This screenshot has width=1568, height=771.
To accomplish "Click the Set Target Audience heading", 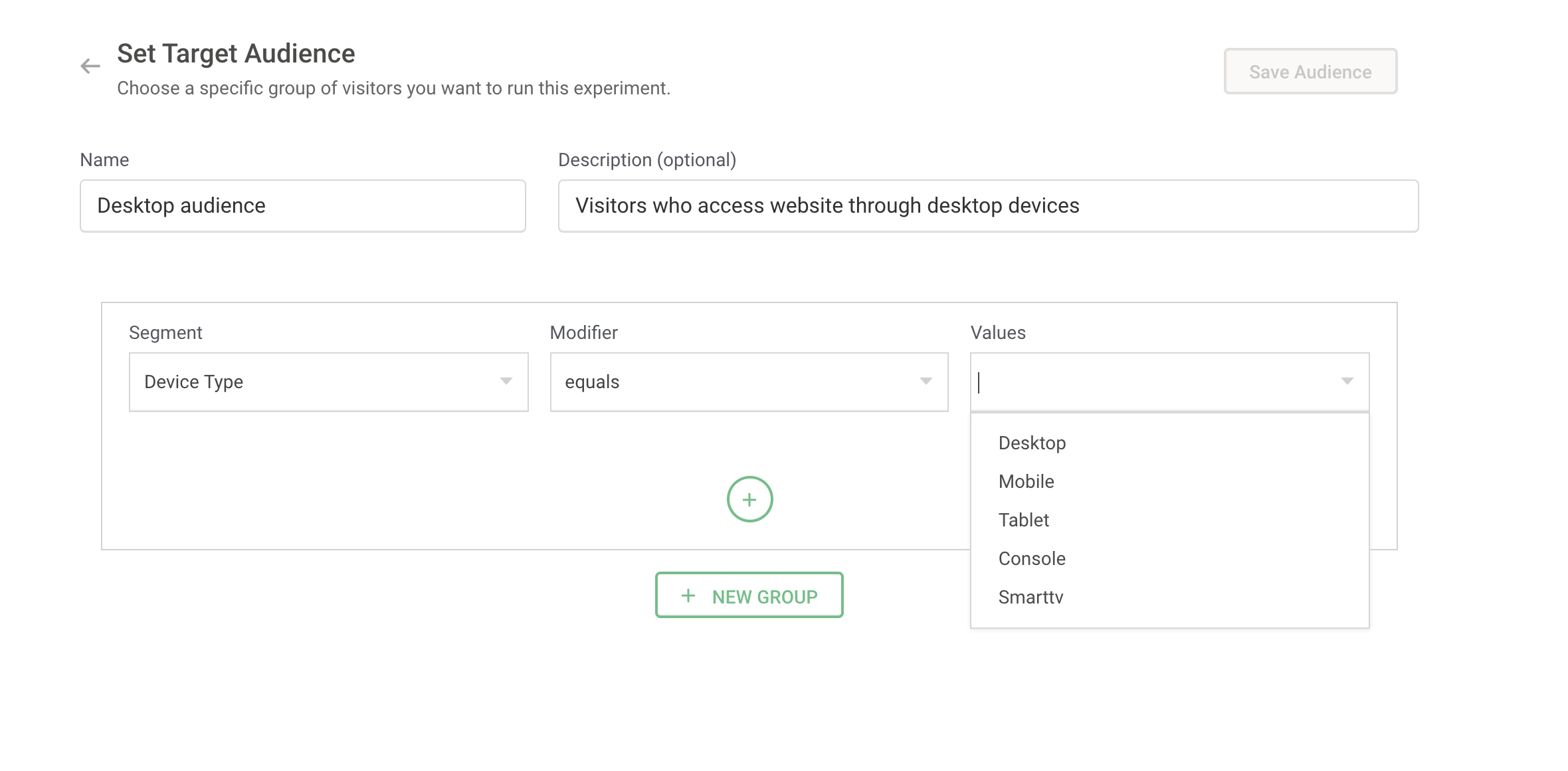I will tap(236, 54).
